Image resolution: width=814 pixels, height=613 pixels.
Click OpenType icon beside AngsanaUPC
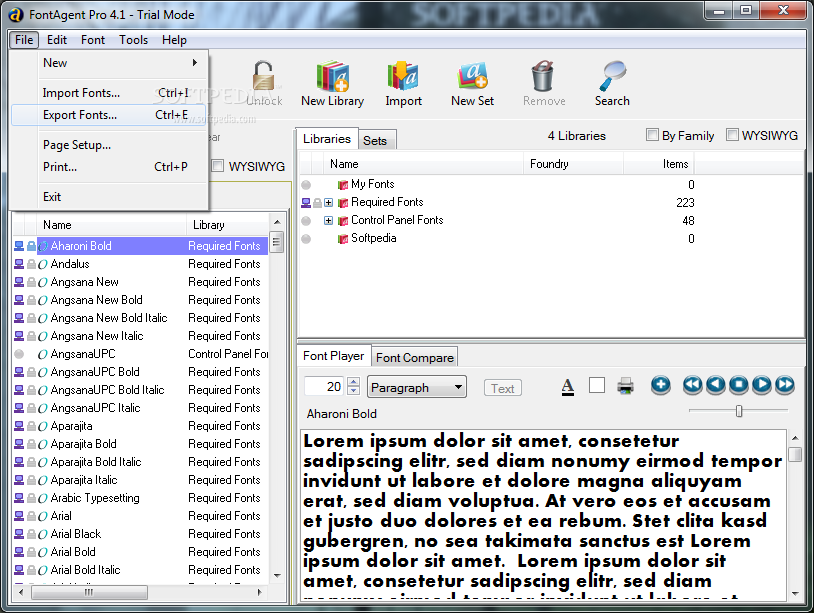43,355
